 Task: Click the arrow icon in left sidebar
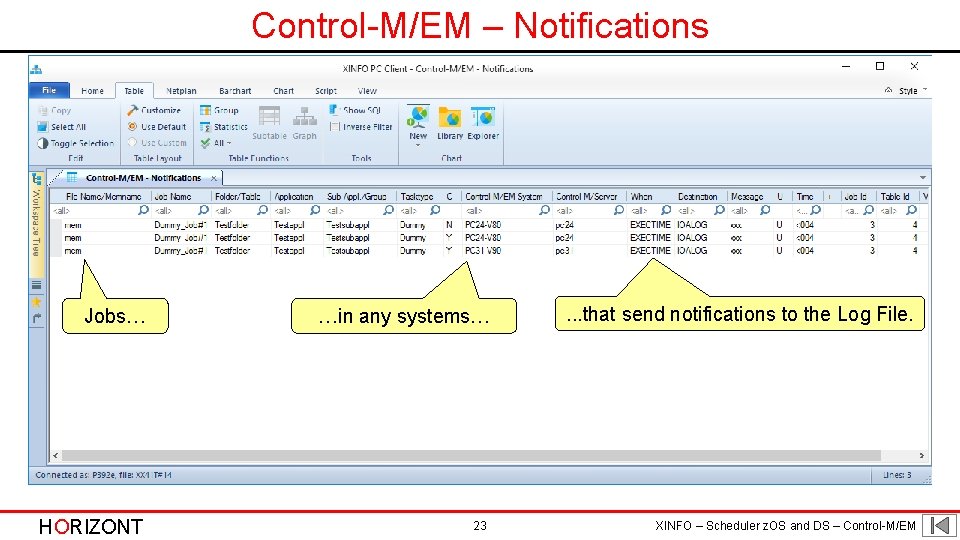37,318
